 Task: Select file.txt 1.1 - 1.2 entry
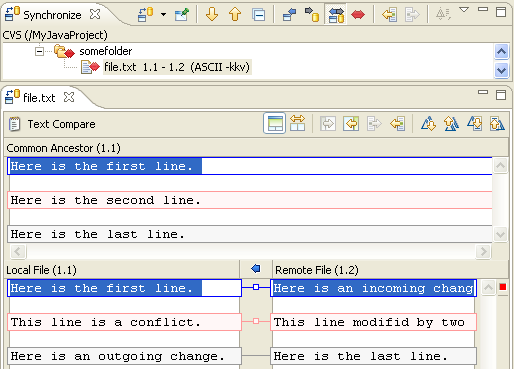click(x=177, y=67)
